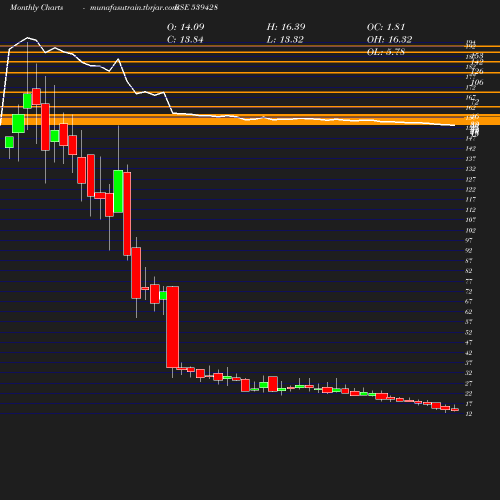Click the price axis label 127
500x500 pixels.
(470, 179)
